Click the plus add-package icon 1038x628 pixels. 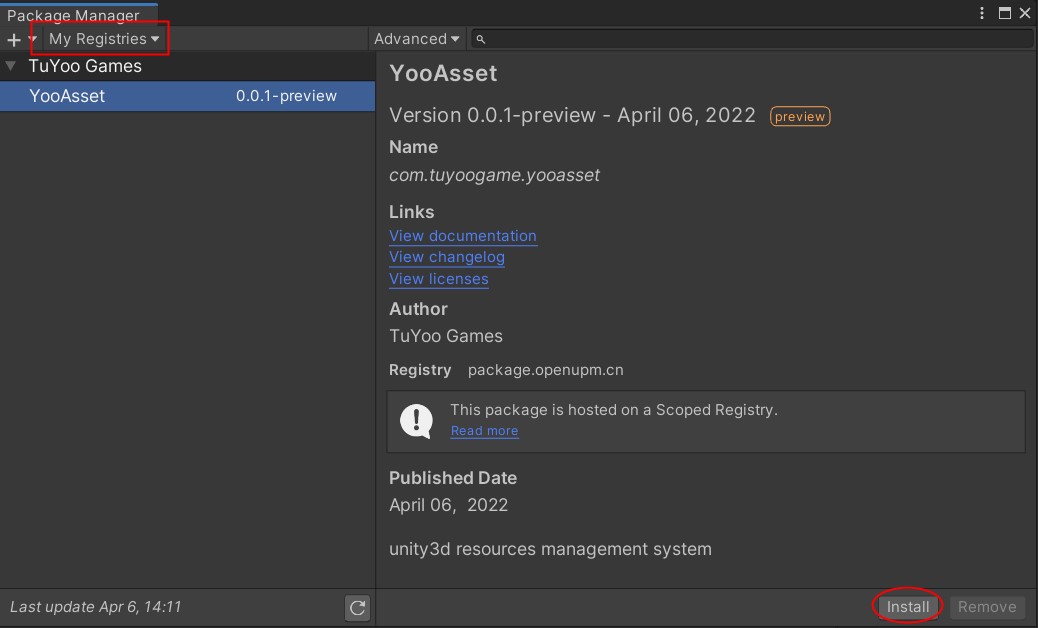[13, 40]
